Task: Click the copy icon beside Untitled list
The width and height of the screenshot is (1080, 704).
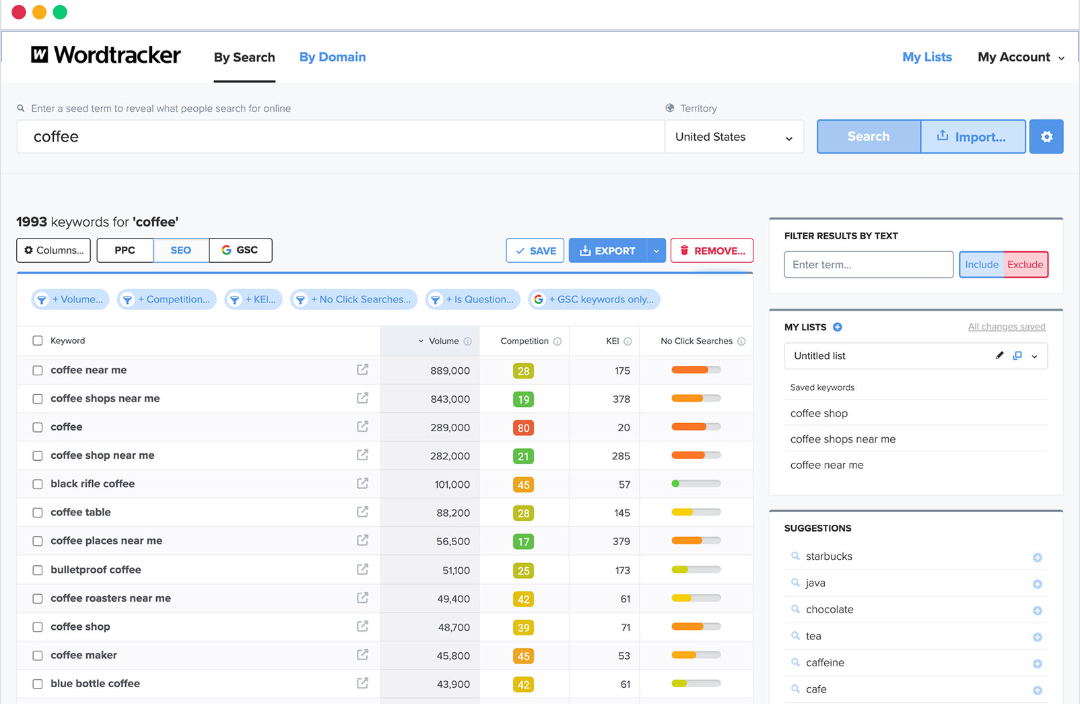Action: (1017, 356)
